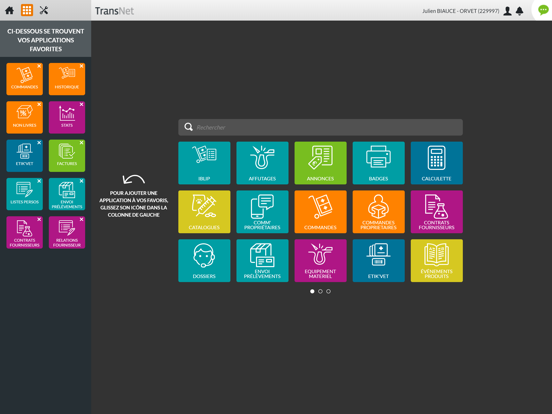Open Etik'vet favorite in left sidebar
This screenshot has width=552, height=414.
24,156
